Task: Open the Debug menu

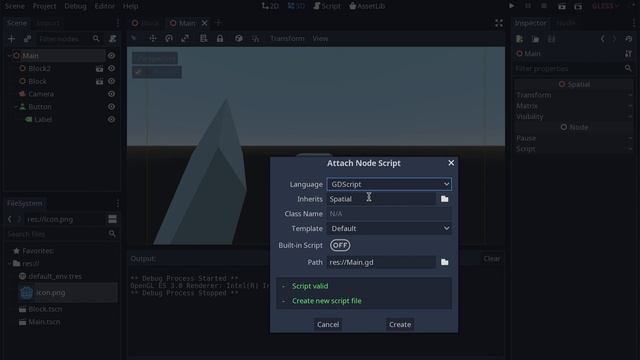Action: click(x=76, y=6)
